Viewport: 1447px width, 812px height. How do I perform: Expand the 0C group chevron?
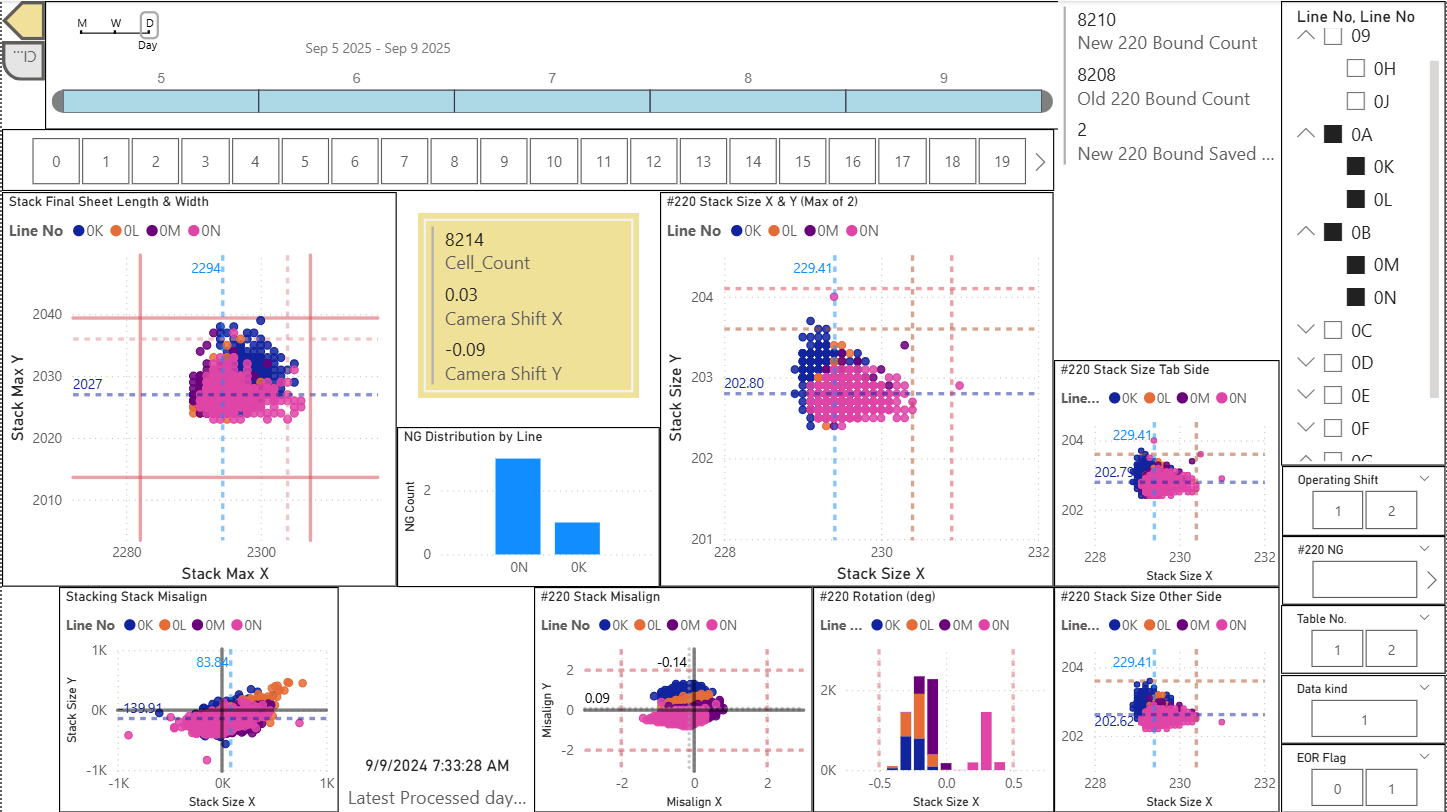click(1305, 329)
